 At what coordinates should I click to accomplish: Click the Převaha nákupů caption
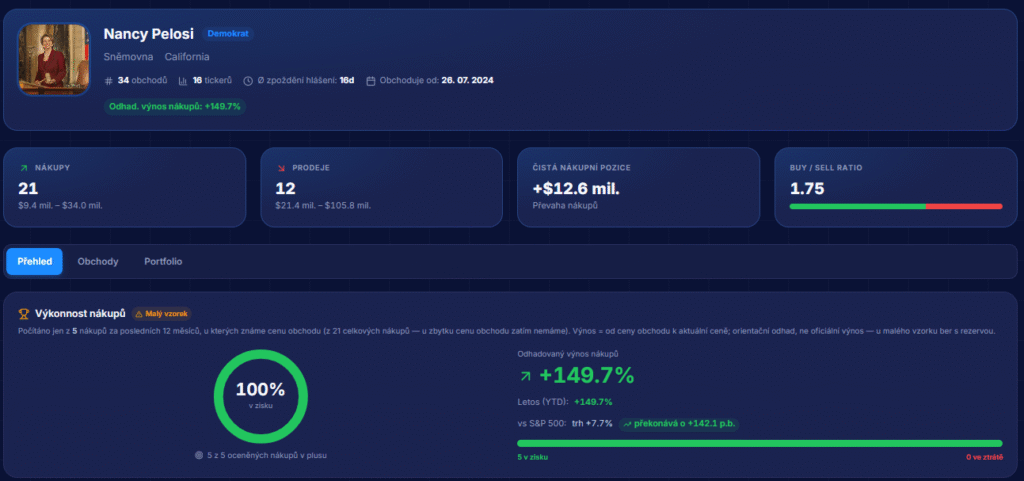coord(565,206)
